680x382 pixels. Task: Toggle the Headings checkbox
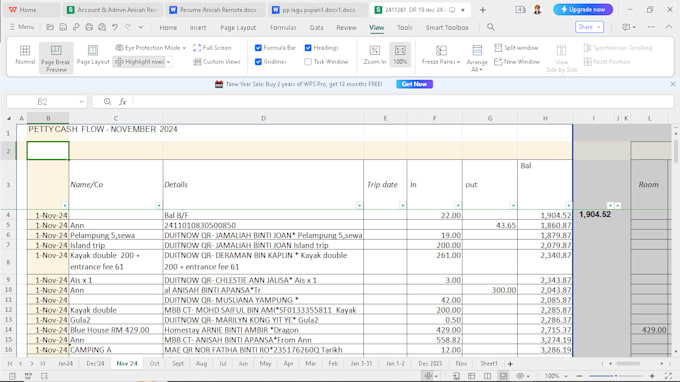[308, 48]
